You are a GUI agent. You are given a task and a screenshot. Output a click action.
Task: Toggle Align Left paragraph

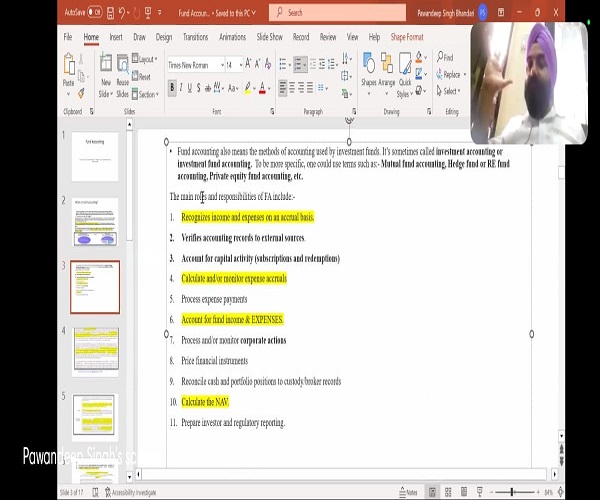(x=282, y=88)
